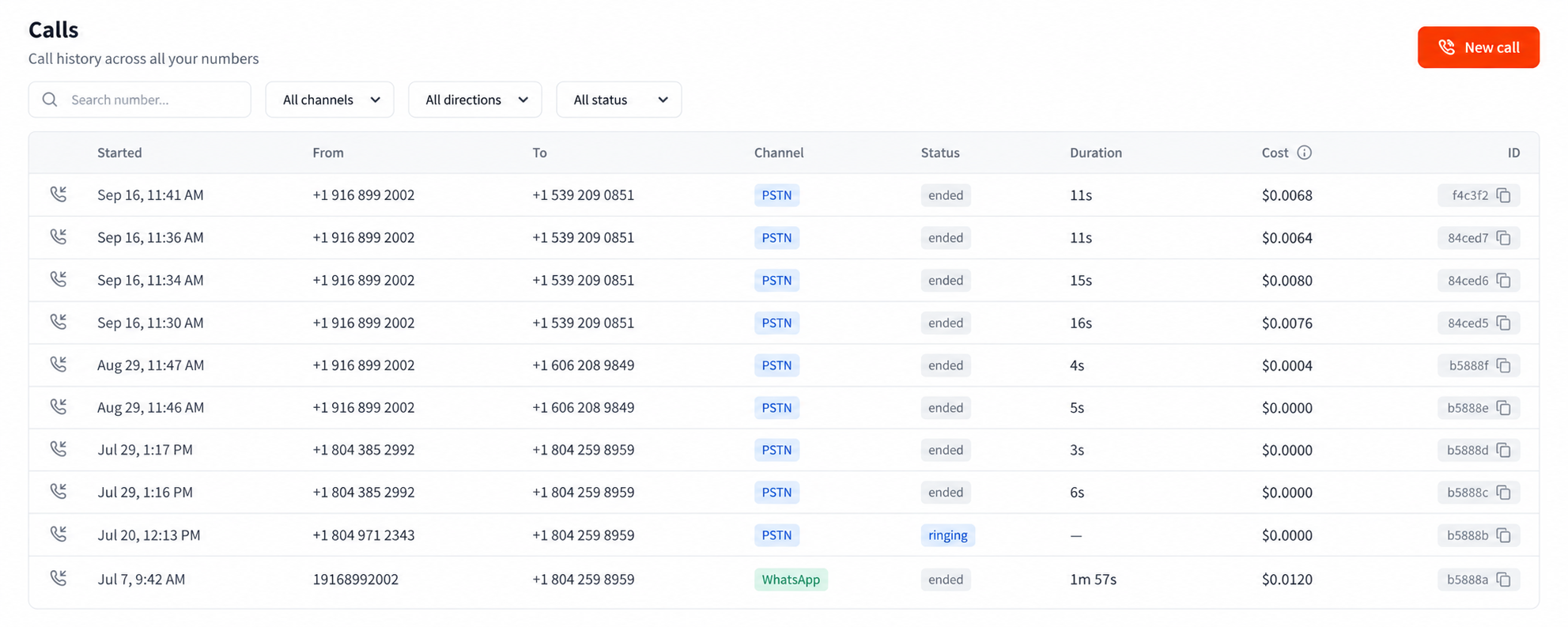
Task: Click From number 19168992002
Action: pyautogui.click(x=356, y=580)
